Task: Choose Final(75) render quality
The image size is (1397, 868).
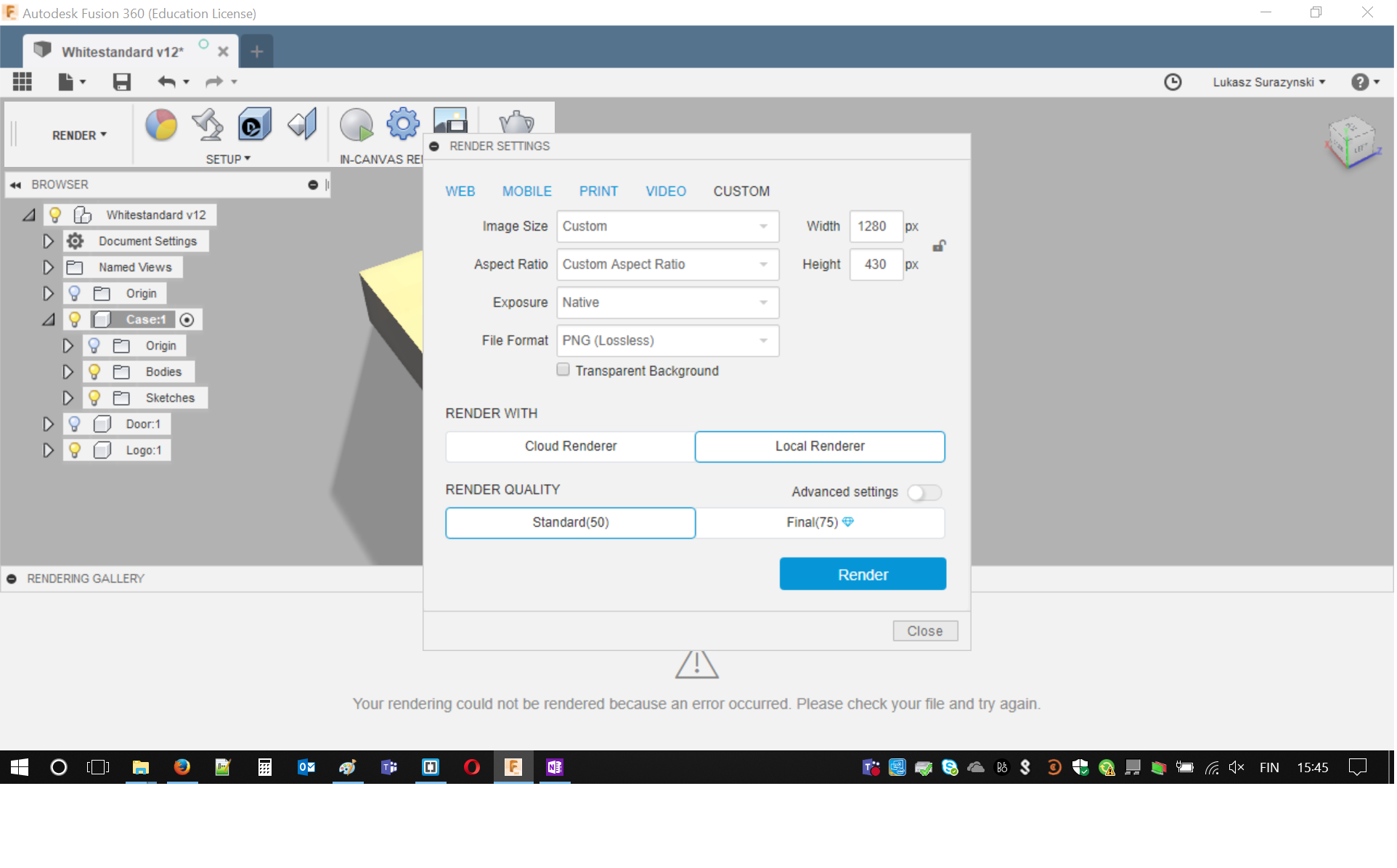Action: (822, 523)
